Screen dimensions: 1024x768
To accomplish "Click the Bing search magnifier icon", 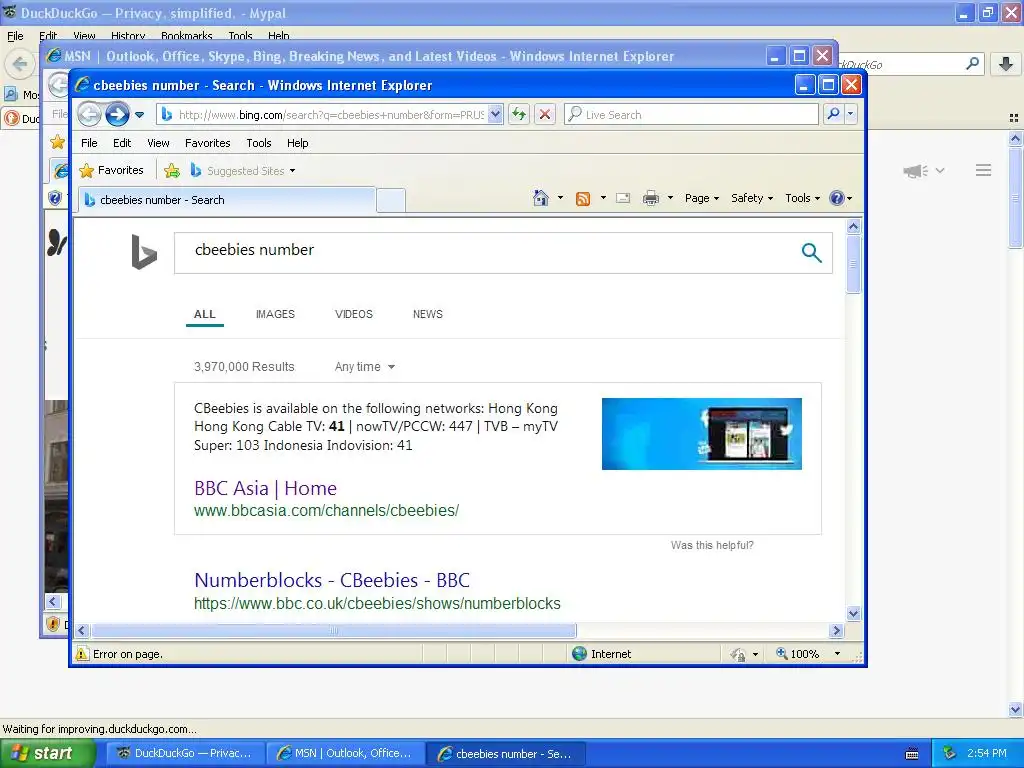I will [811, 252].
